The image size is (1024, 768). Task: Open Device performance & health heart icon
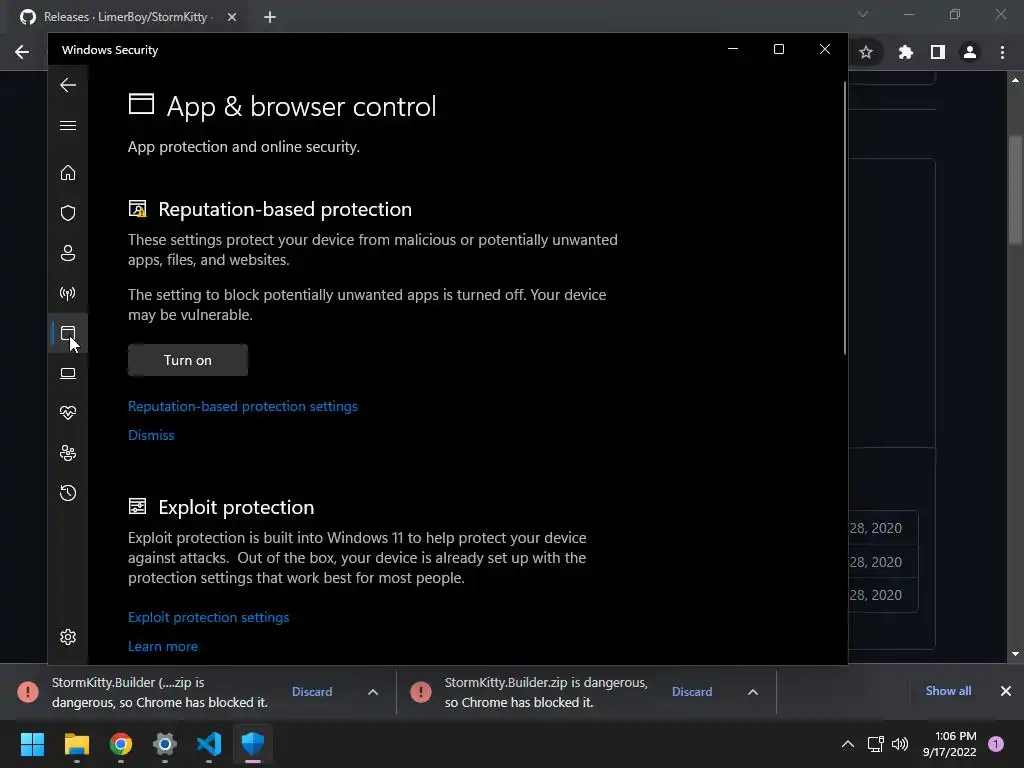pos(68,413)
